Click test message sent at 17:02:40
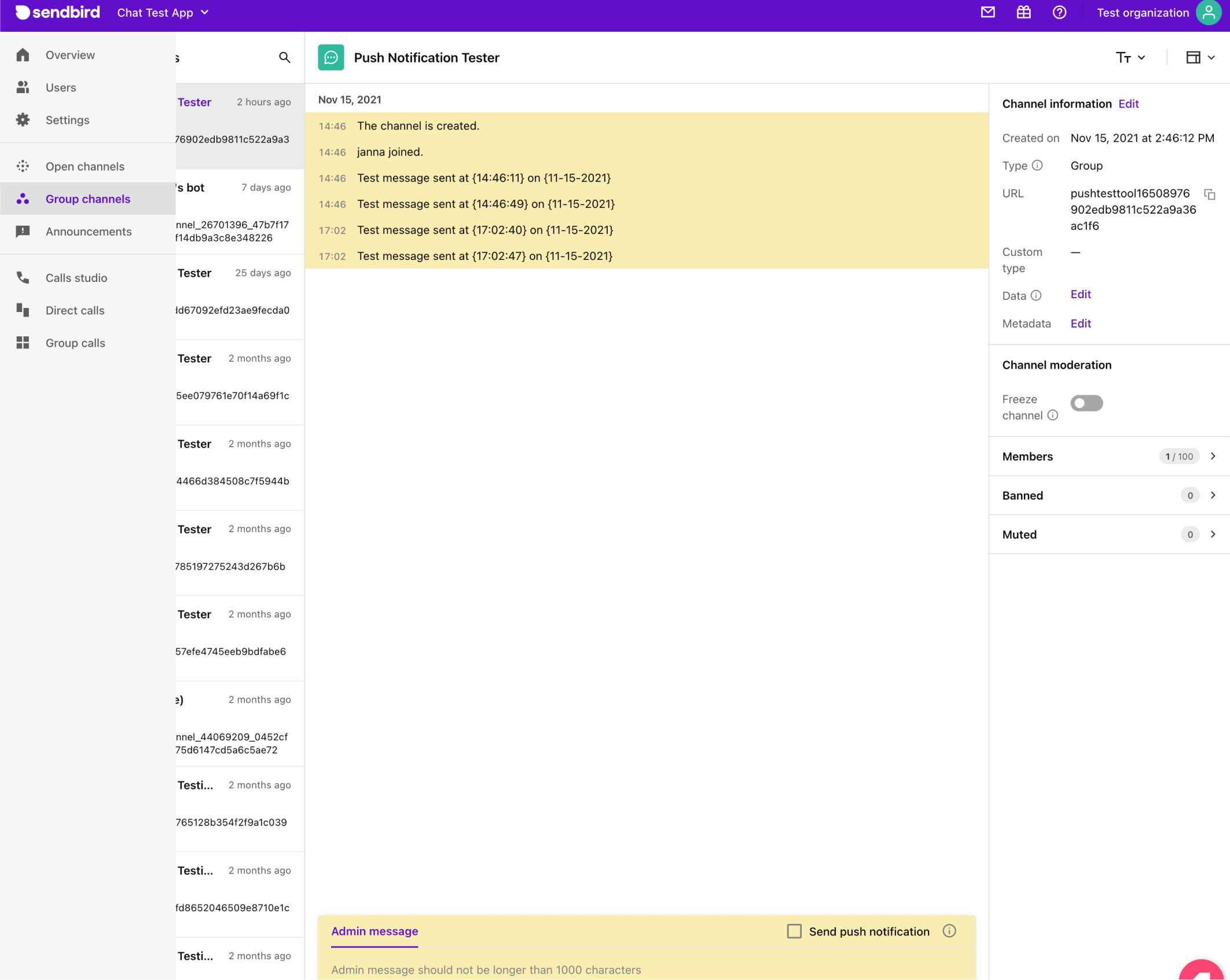Screen dimensions: 1230x980 pyautogui.click(x=484, y=230)
